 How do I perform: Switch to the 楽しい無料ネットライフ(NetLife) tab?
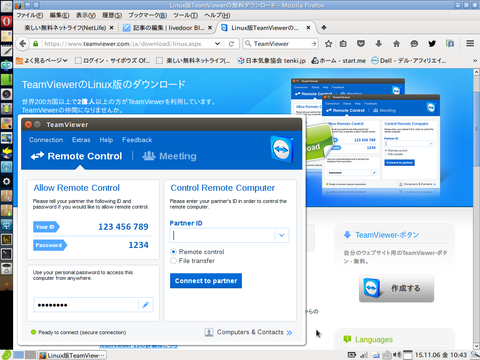65,28
